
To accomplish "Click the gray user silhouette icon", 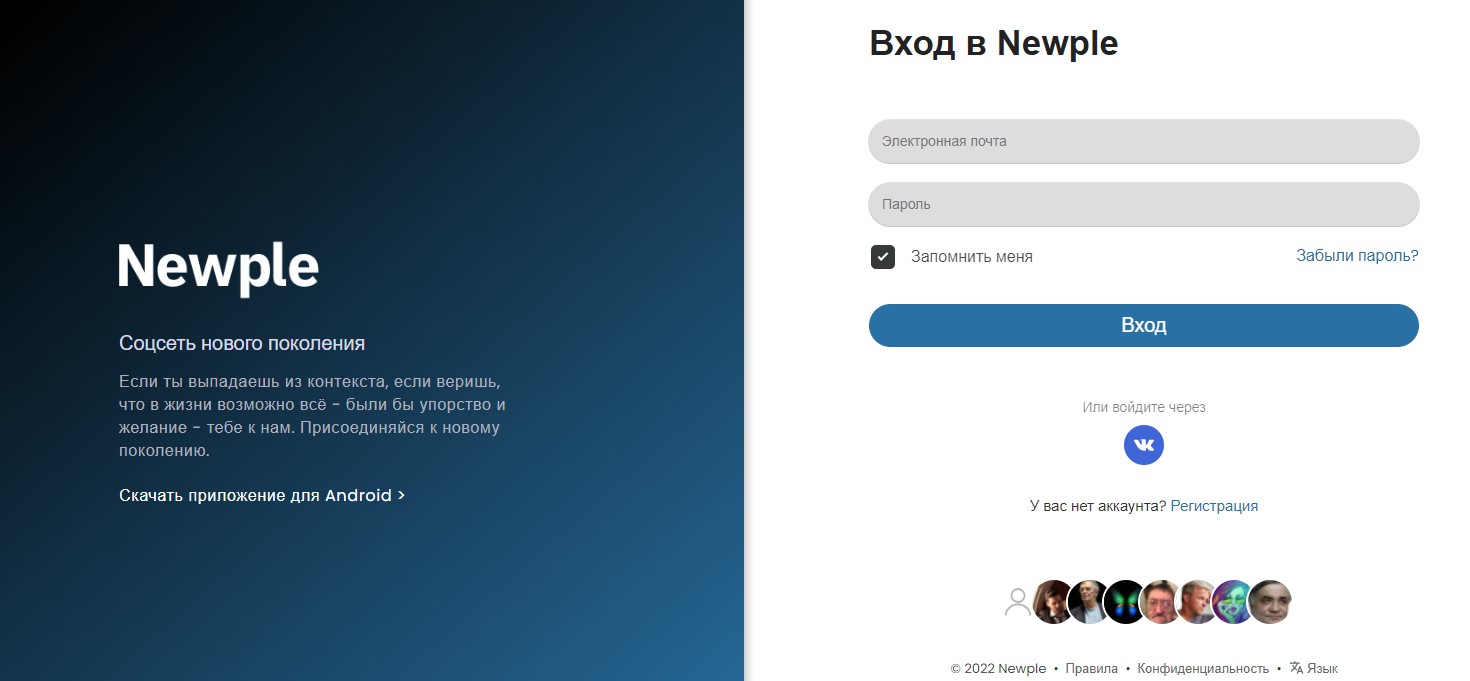I will pyautogui.click(x=1017, y=602).
